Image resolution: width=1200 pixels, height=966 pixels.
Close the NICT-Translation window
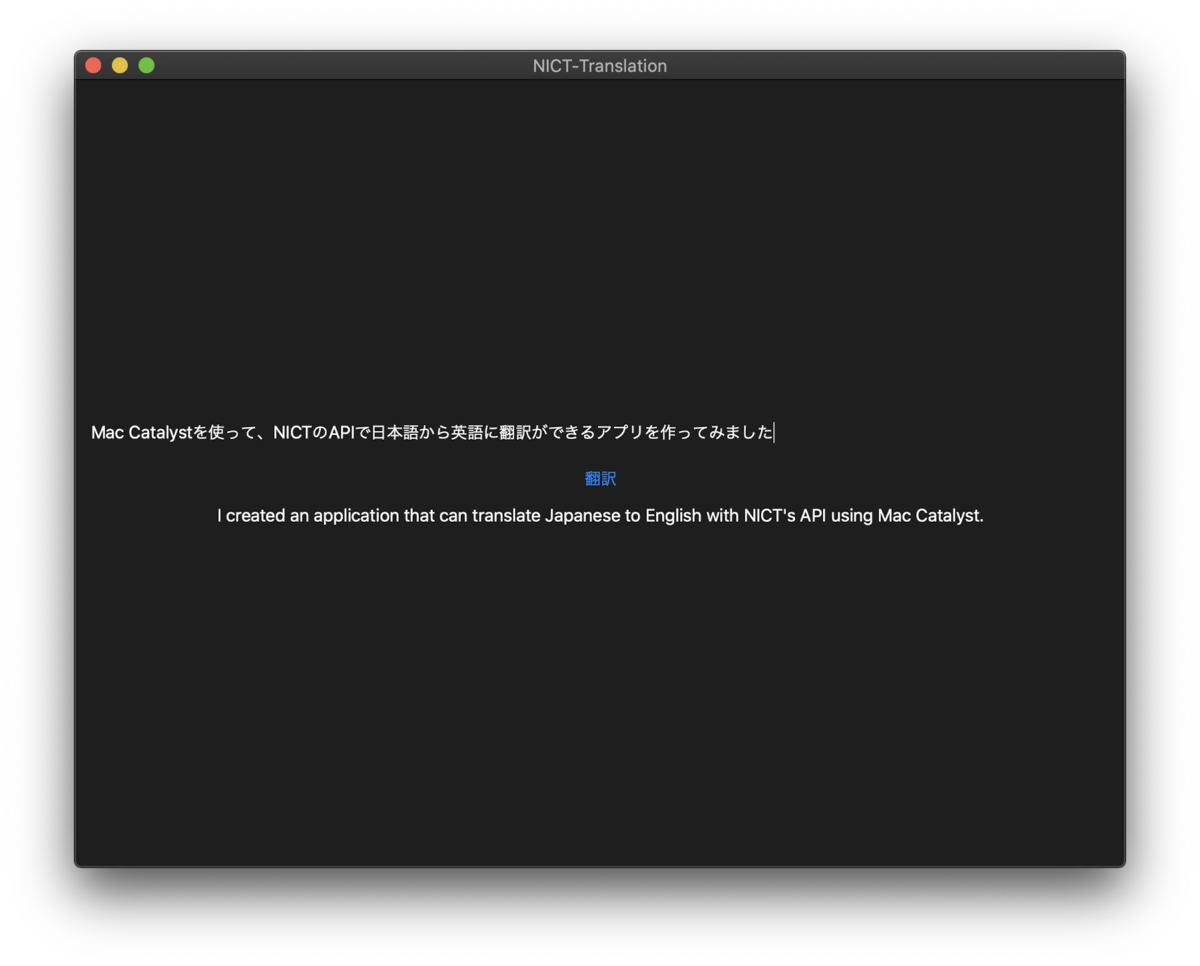(x=93, y=66)
